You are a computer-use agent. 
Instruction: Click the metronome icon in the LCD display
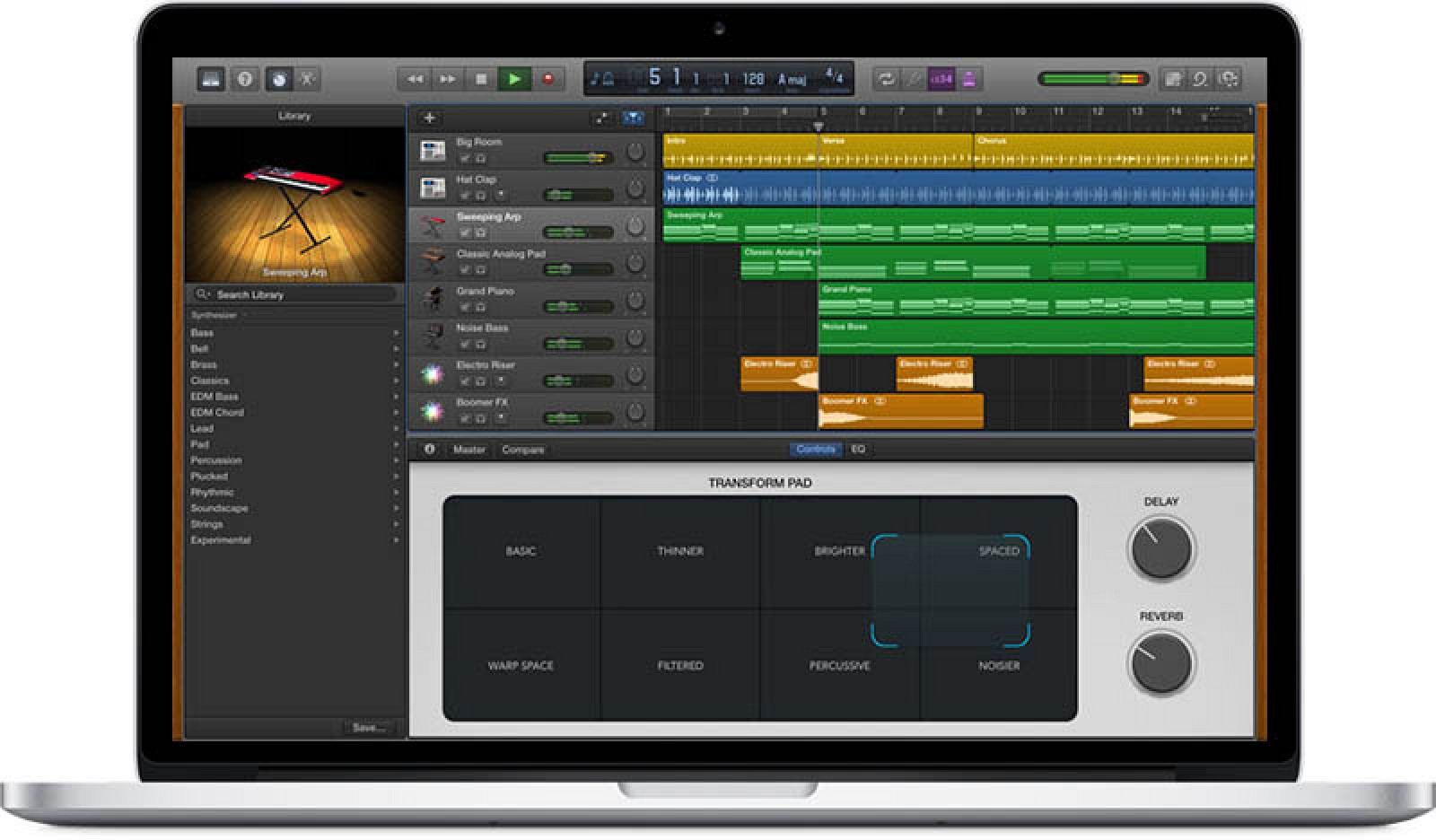(x=609, y=79)
